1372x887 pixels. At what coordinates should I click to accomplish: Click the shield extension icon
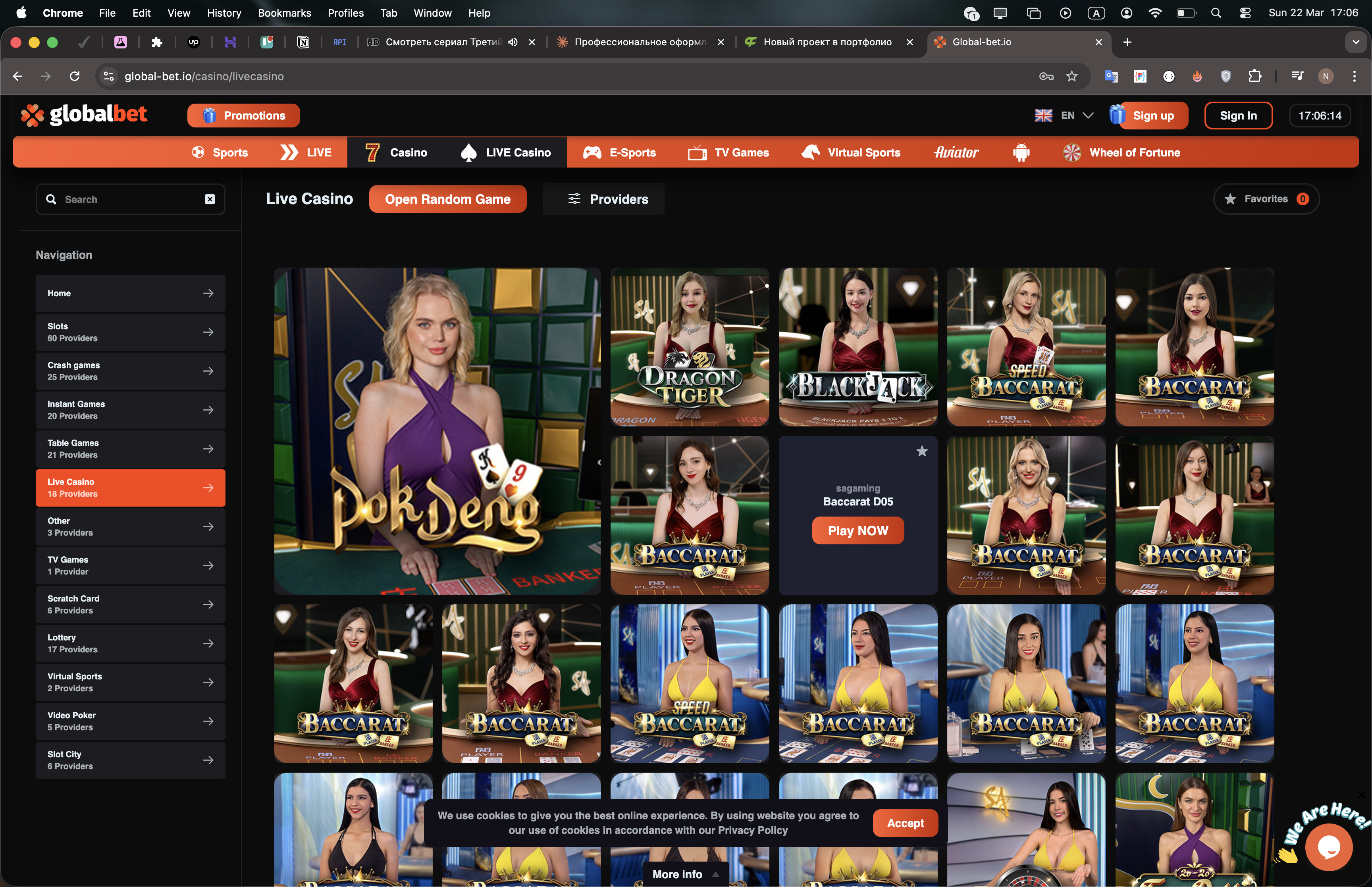pyautogui.click(x=1226, y=76)
